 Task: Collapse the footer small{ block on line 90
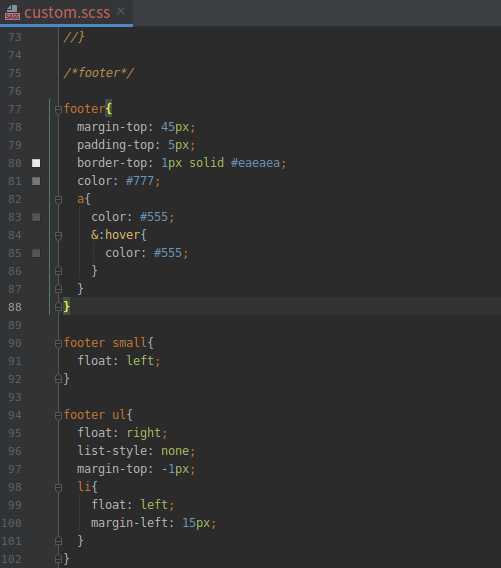[x=58, y=343]
